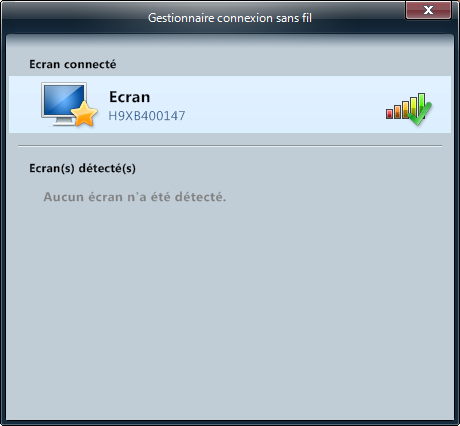Click the Ecran(s) détecté(s) section heading
460x426 pixels.
coord(82,168)
